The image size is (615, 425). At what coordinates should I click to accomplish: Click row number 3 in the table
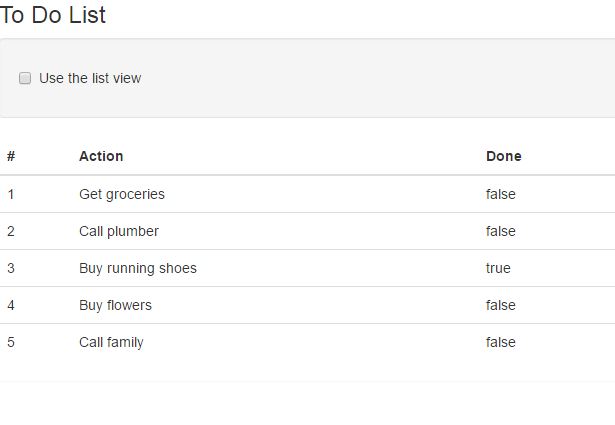11,268
